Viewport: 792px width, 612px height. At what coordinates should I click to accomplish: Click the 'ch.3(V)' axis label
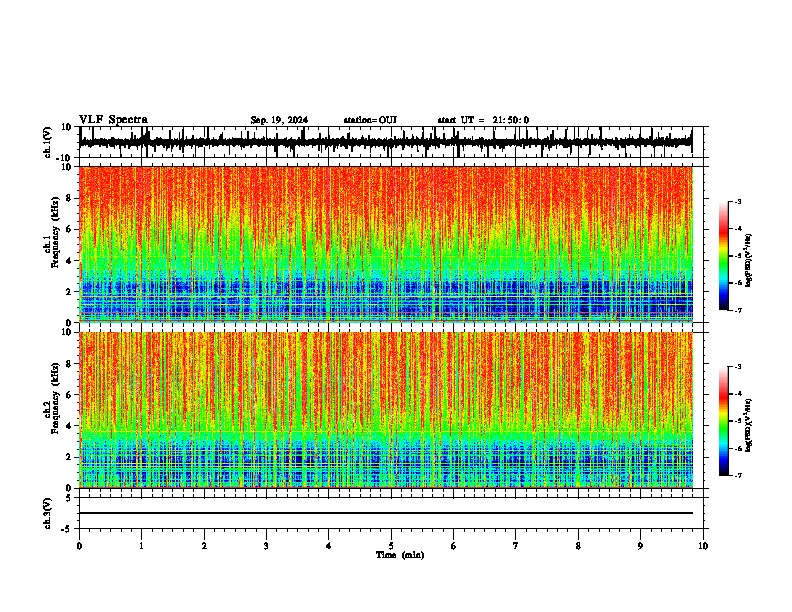pyautogui.click(x=48, y=514)
